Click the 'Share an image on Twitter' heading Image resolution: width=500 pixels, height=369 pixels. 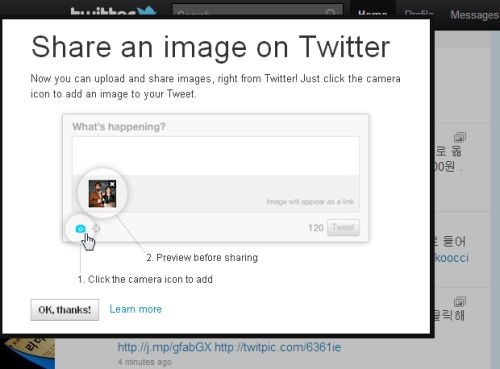211,47
